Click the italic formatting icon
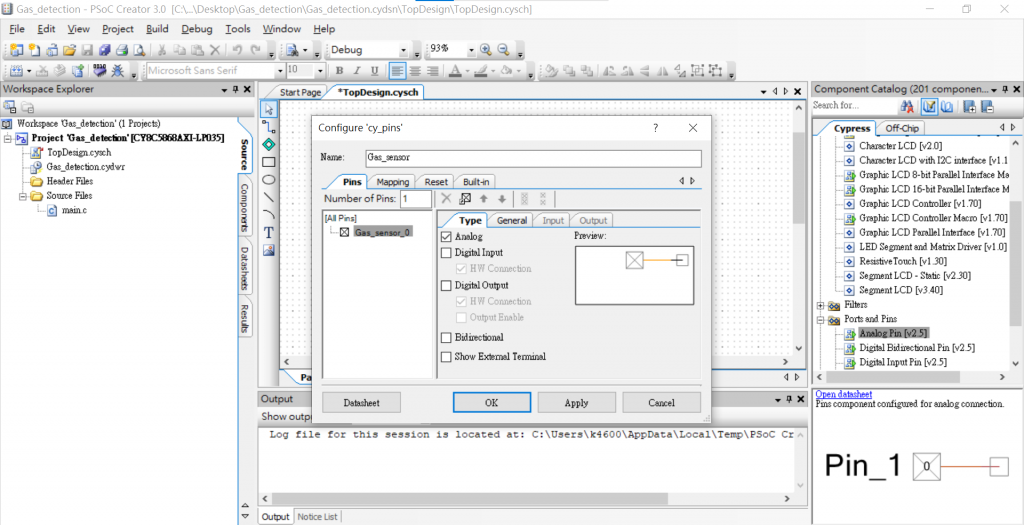Image resolution: width=1024 pixels, height=525 pixels. (357, 71)
